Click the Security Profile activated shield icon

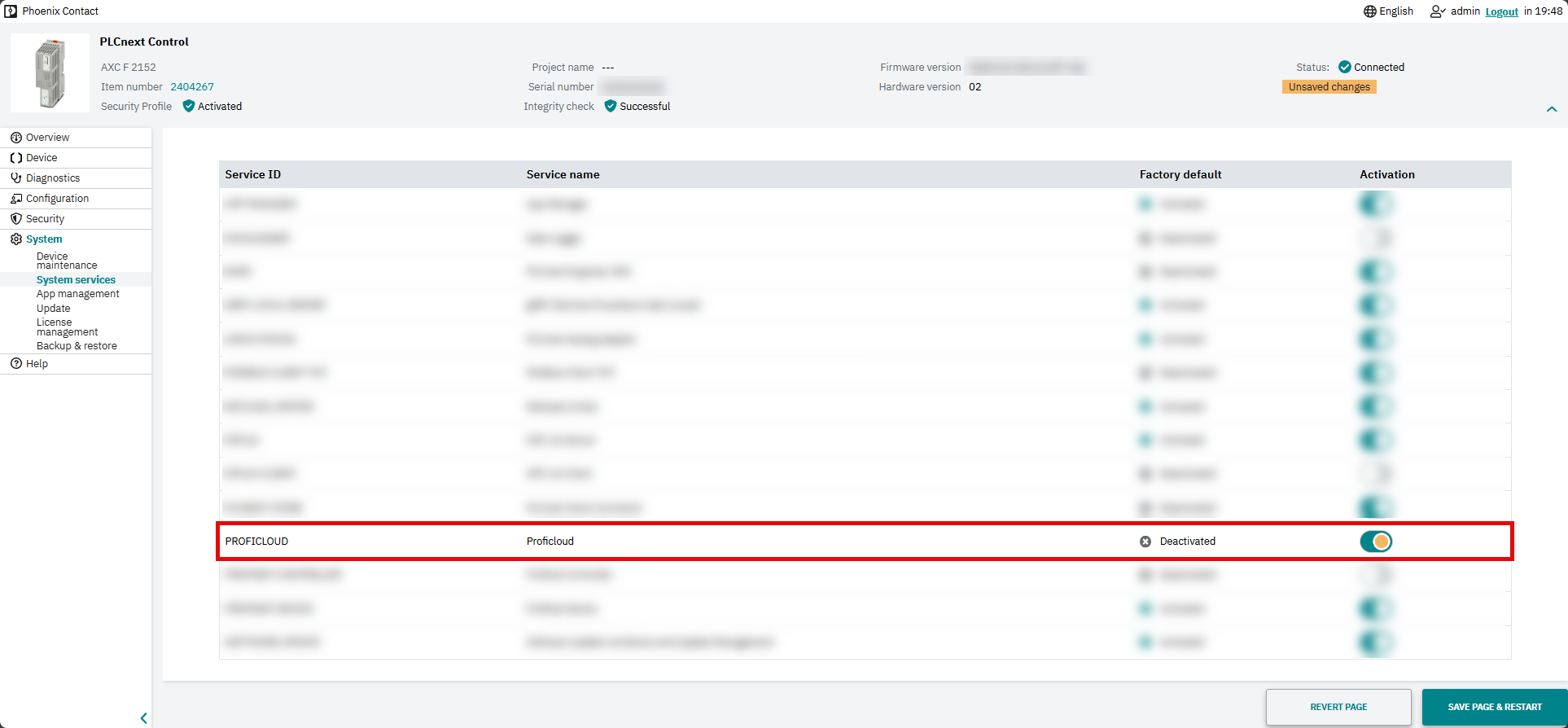[189, 106]
